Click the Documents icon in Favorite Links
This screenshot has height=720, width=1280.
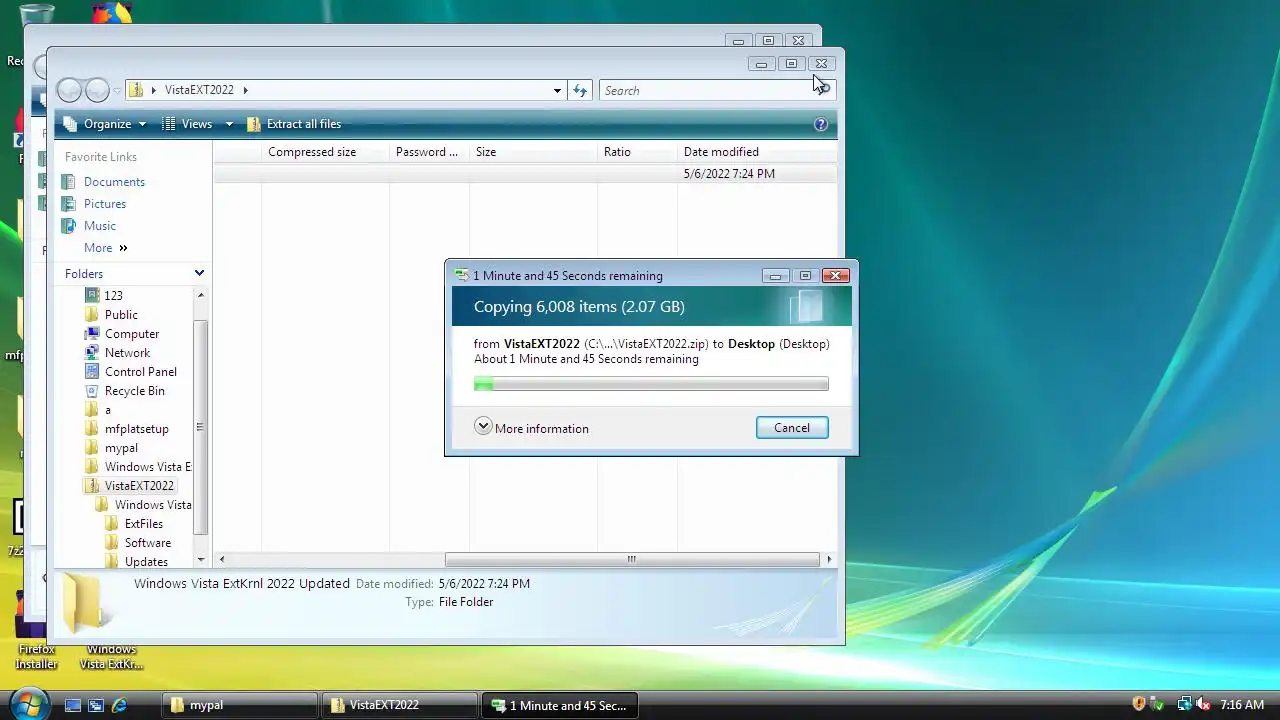[x=69, y=182]
